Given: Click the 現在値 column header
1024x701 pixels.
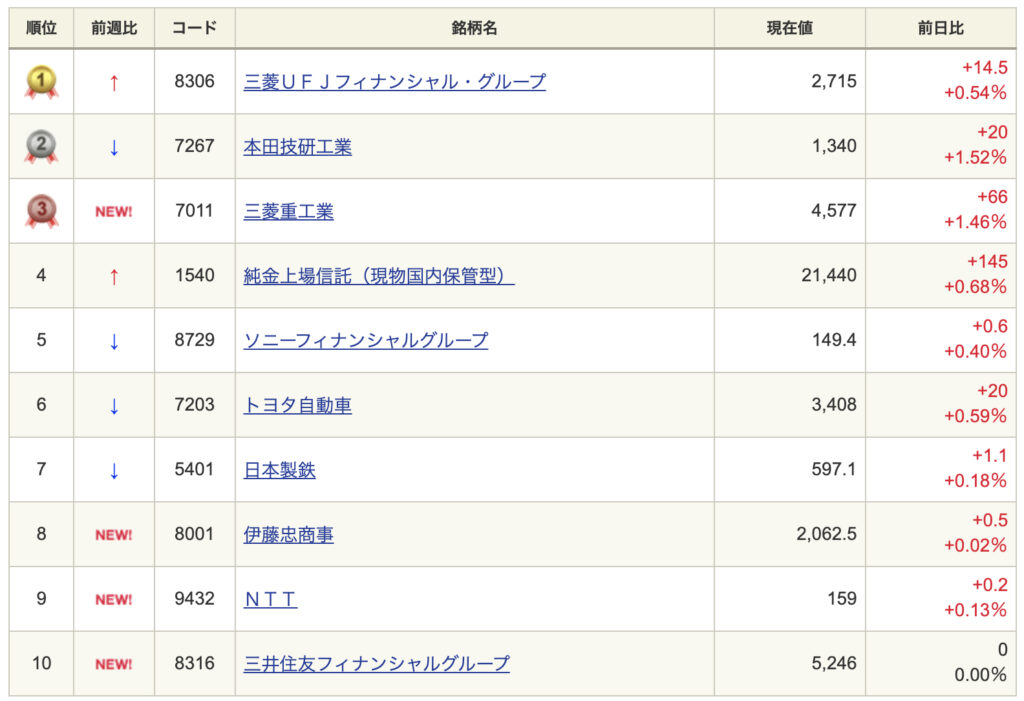Looking at the screenshot, I should (789, 28).
